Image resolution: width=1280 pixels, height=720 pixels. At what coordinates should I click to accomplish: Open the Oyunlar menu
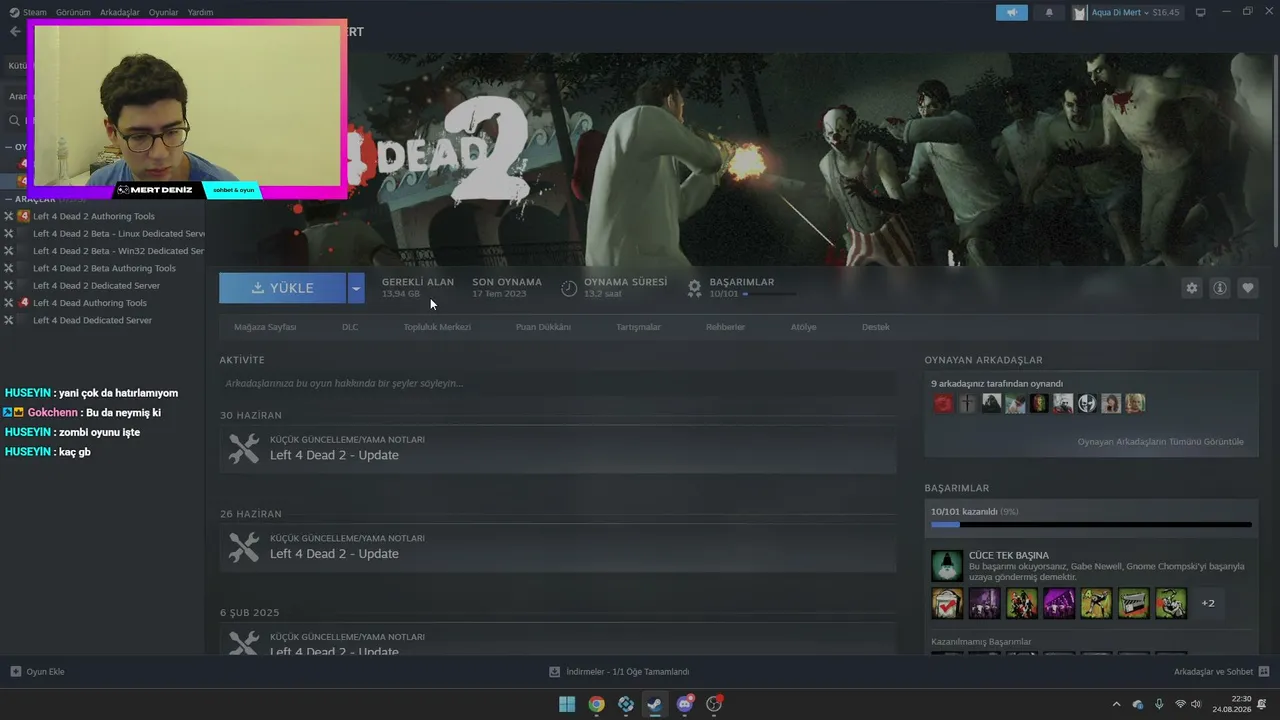tap(163, 12)
